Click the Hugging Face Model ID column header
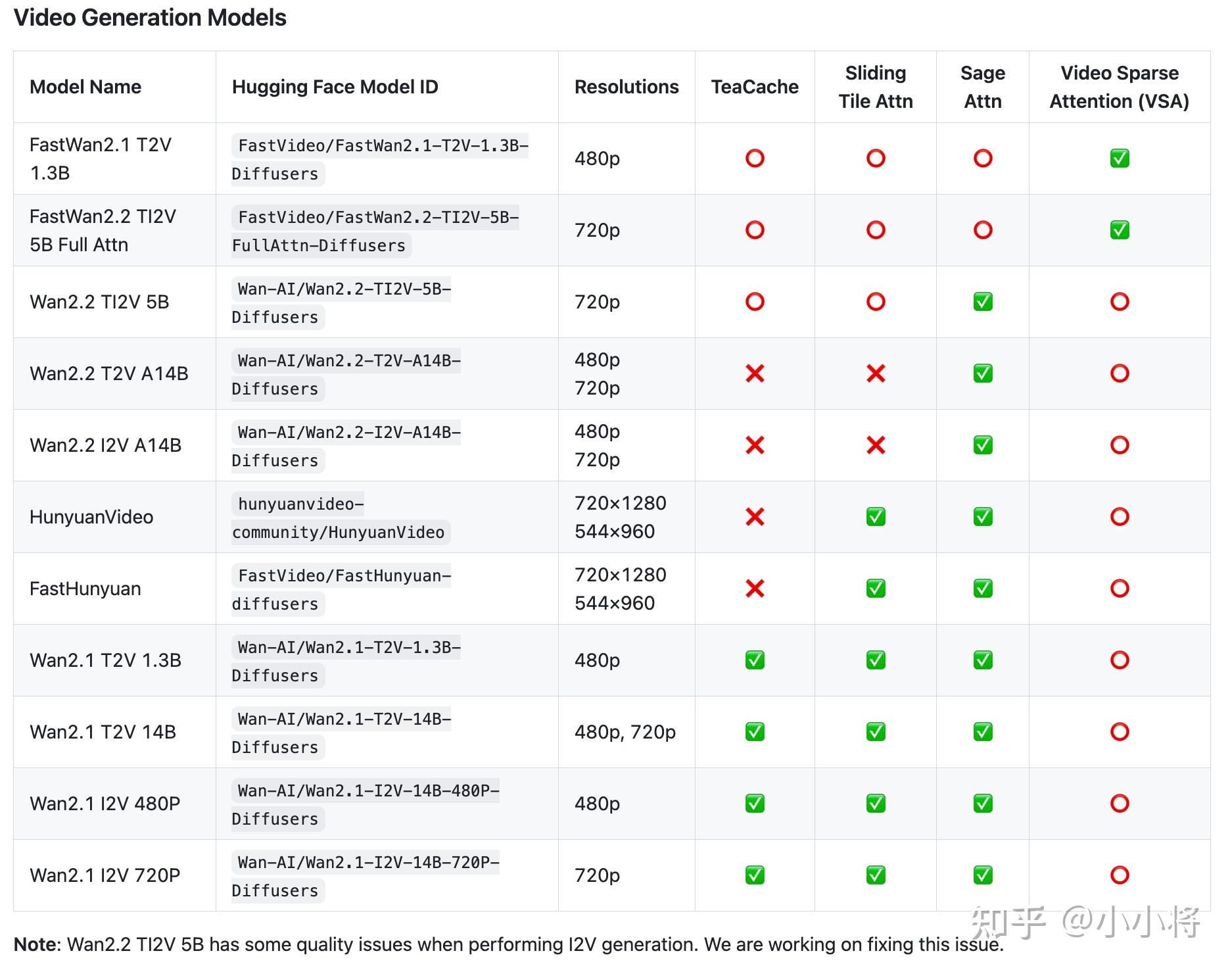This screenshot has width=1232, height=972. [335, 87]
